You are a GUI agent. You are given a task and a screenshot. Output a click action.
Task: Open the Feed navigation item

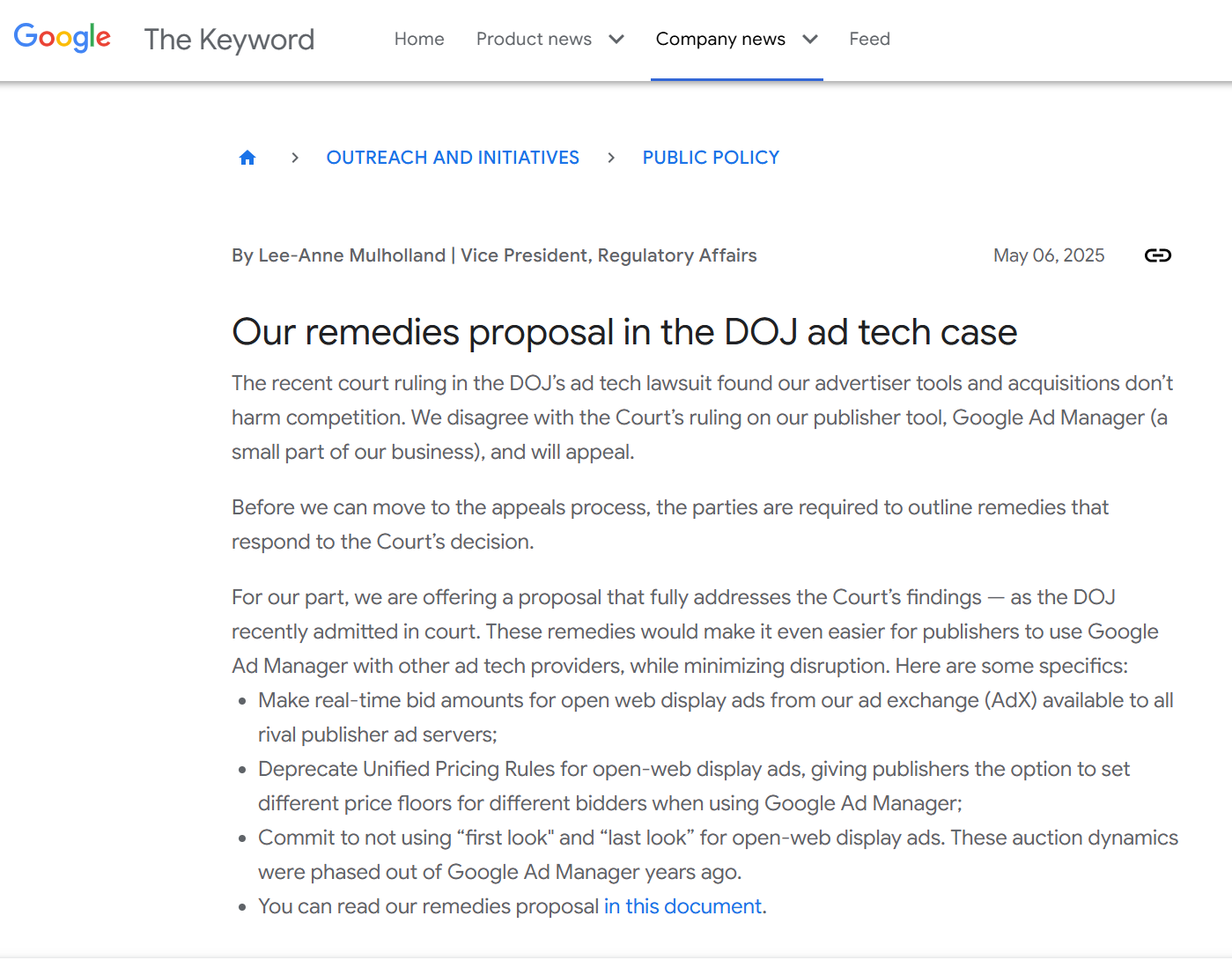coord(869,39)
